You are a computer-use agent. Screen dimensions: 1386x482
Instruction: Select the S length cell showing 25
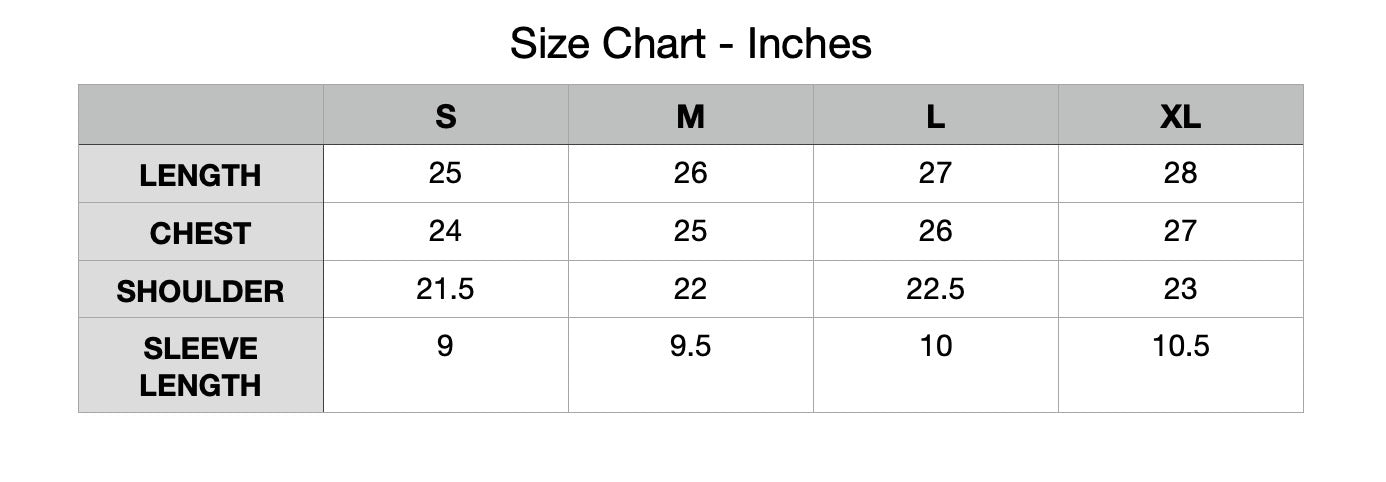(445, 173)
